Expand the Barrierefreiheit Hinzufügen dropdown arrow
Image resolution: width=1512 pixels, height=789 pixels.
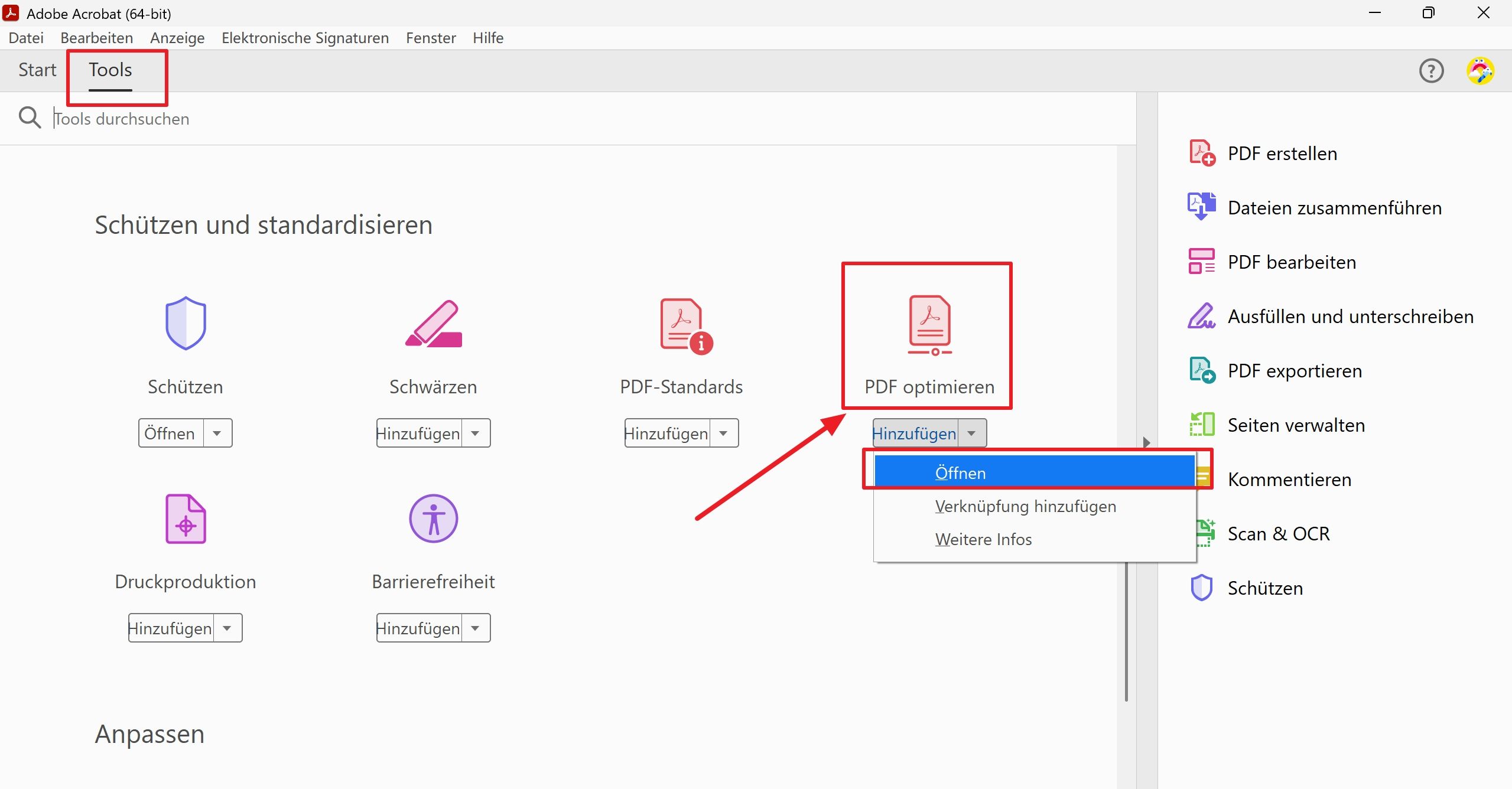pyautogui.click(x=476, y=628)
